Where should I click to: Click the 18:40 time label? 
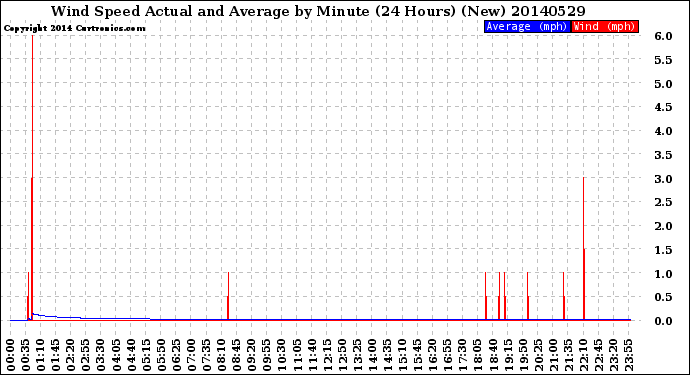coord(493,355)
